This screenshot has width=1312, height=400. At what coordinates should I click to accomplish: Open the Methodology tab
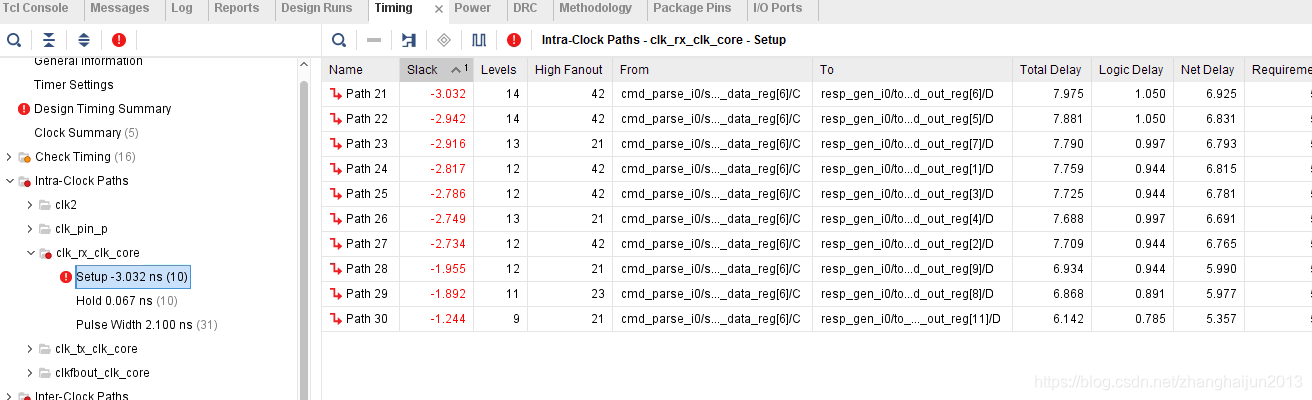595,8
